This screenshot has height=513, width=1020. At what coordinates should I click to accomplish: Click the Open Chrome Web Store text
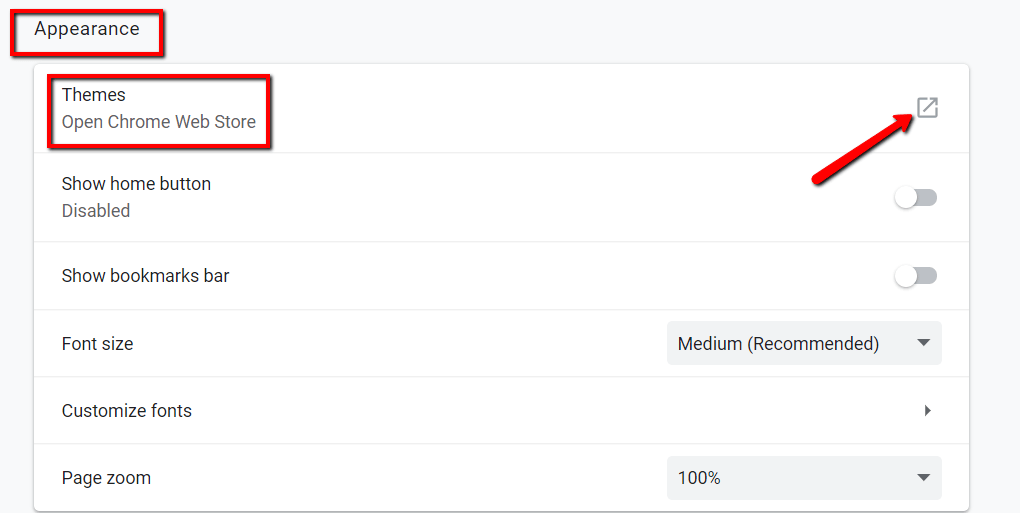[x=159, y=122]
